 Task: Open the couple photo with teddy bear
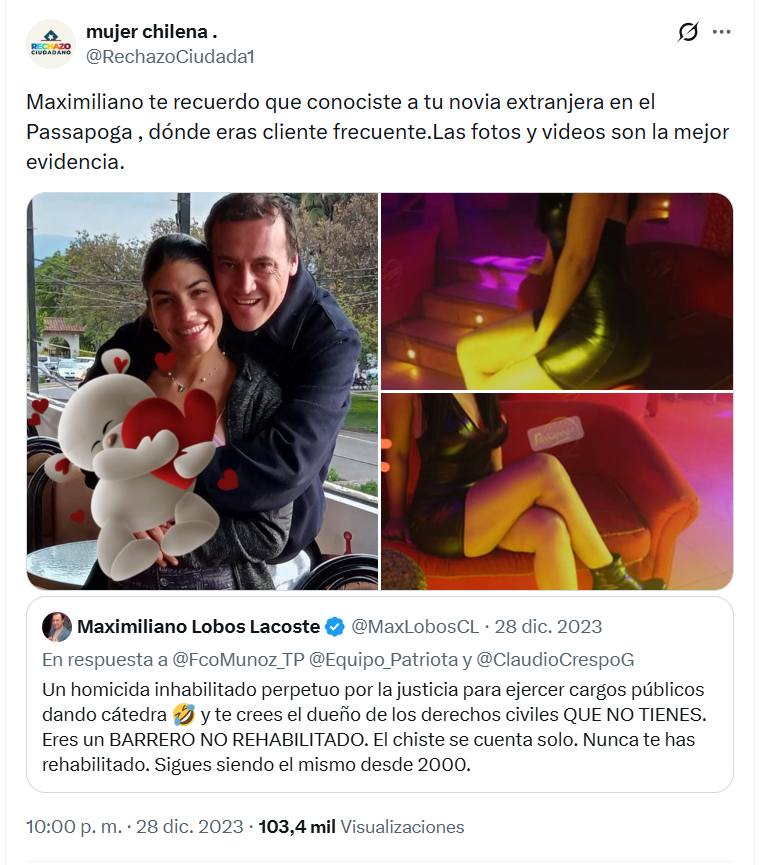[202, 391]
